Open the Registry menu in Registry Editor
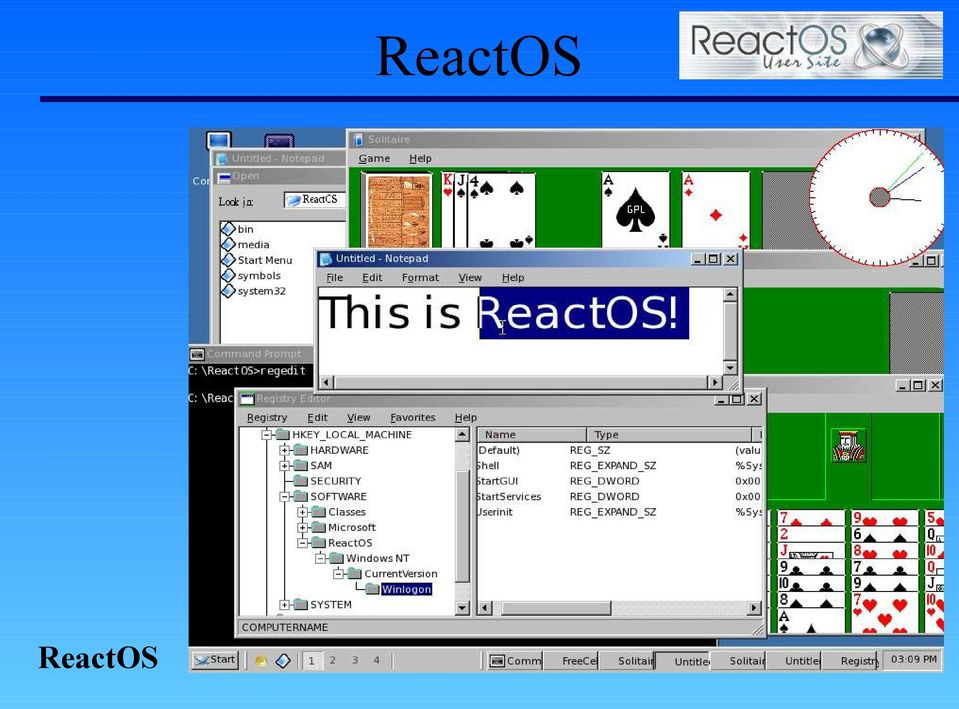 [x=267, y=417]
